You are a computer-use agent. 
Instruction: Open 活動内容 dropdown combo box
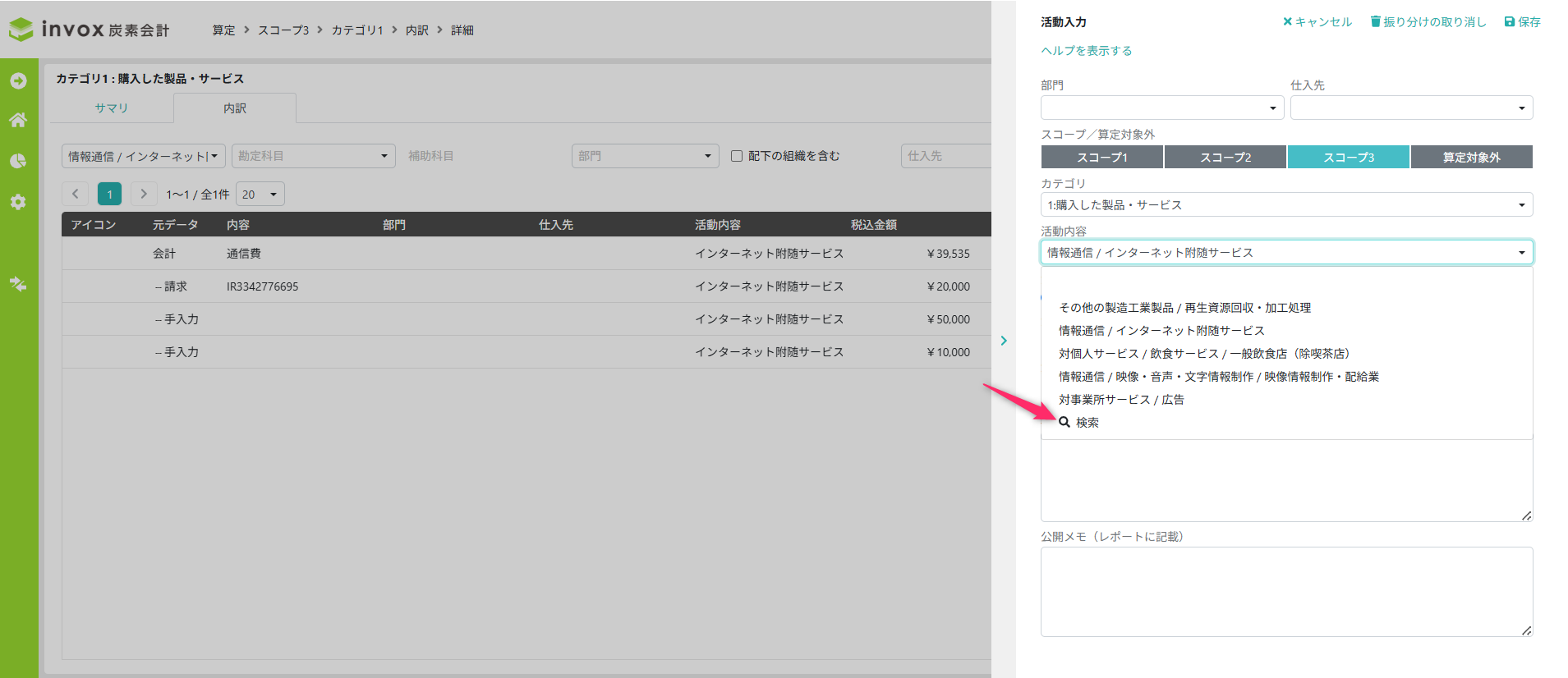(1286, 252)
